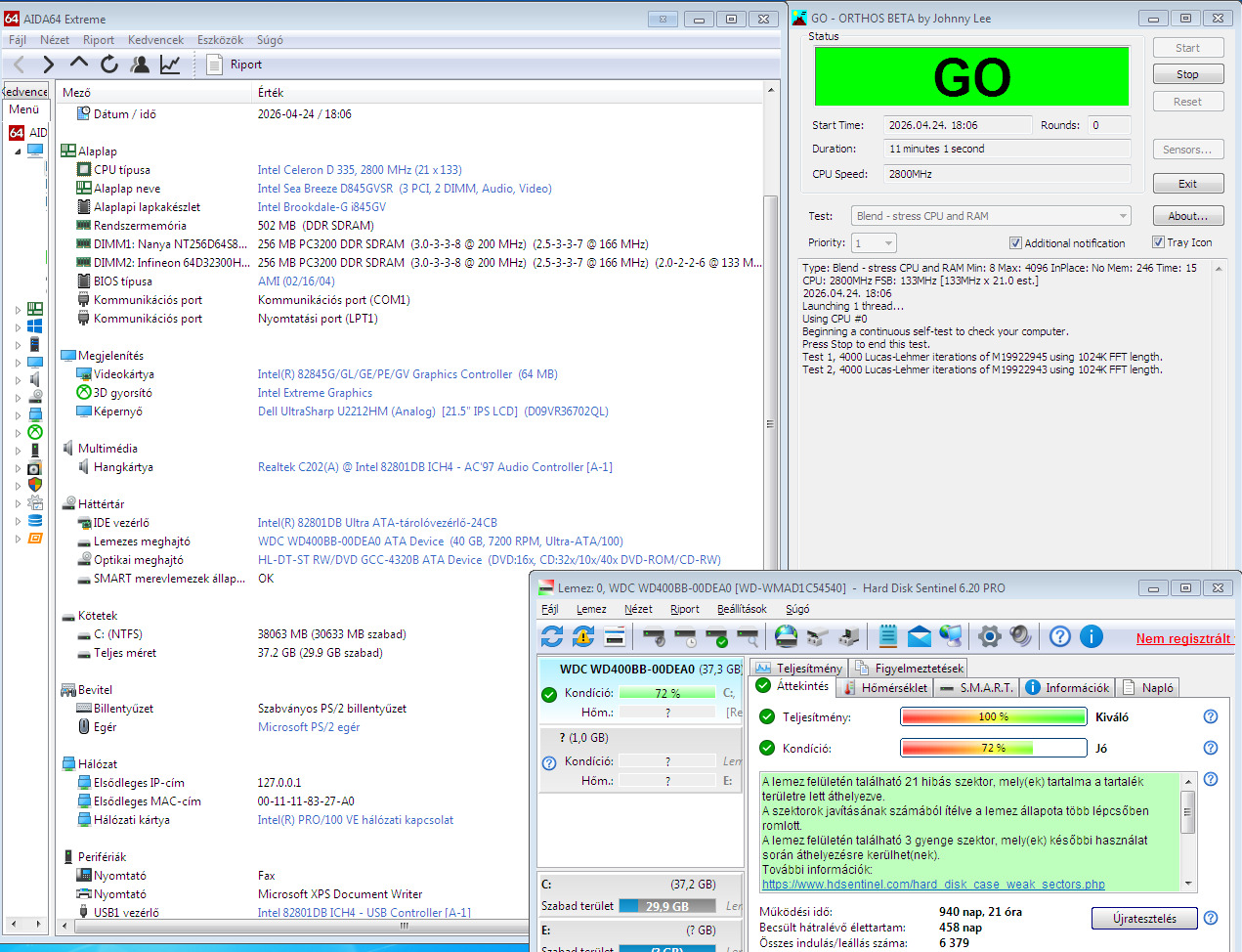1242x952 pixels.
Task: Open the Test type dropdown in ORTHOS
Action: [991, 216]
